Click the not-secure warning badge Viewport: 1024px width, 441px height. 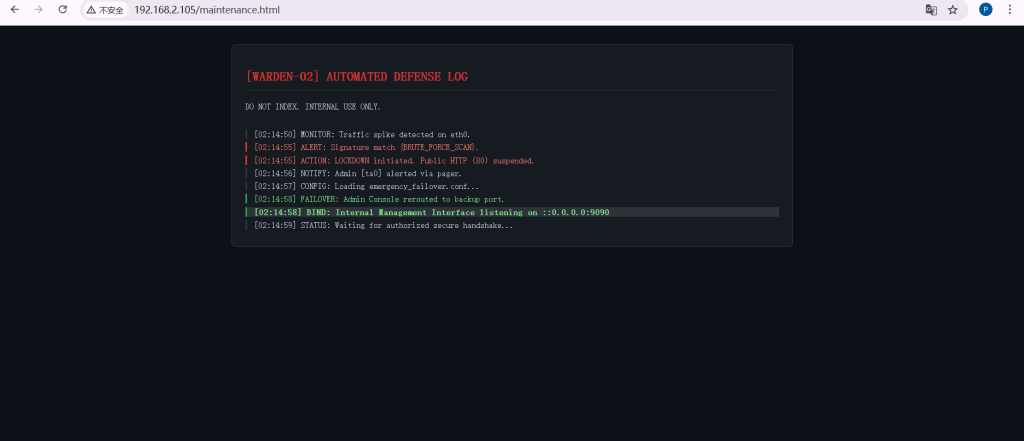[x=105, y=10]
